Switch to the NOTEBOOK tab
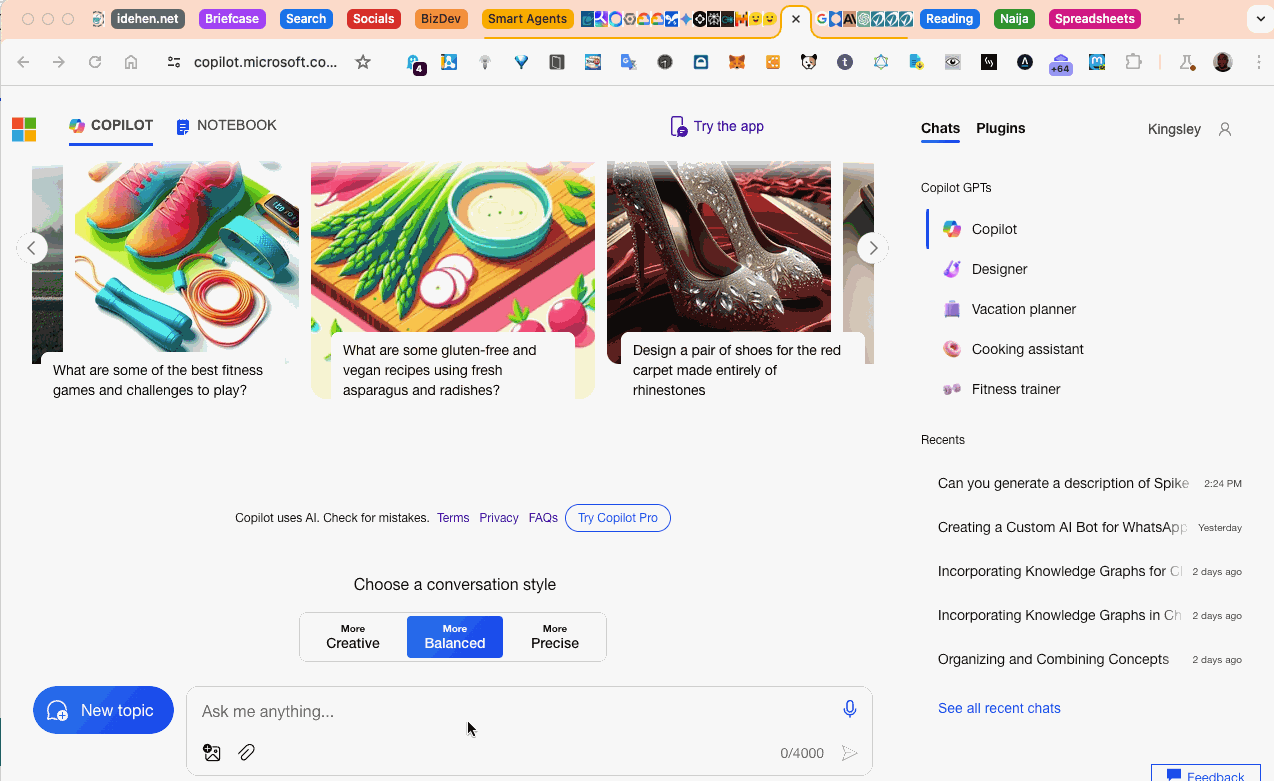The image size is (1274, 781). [x=226, y=126]
